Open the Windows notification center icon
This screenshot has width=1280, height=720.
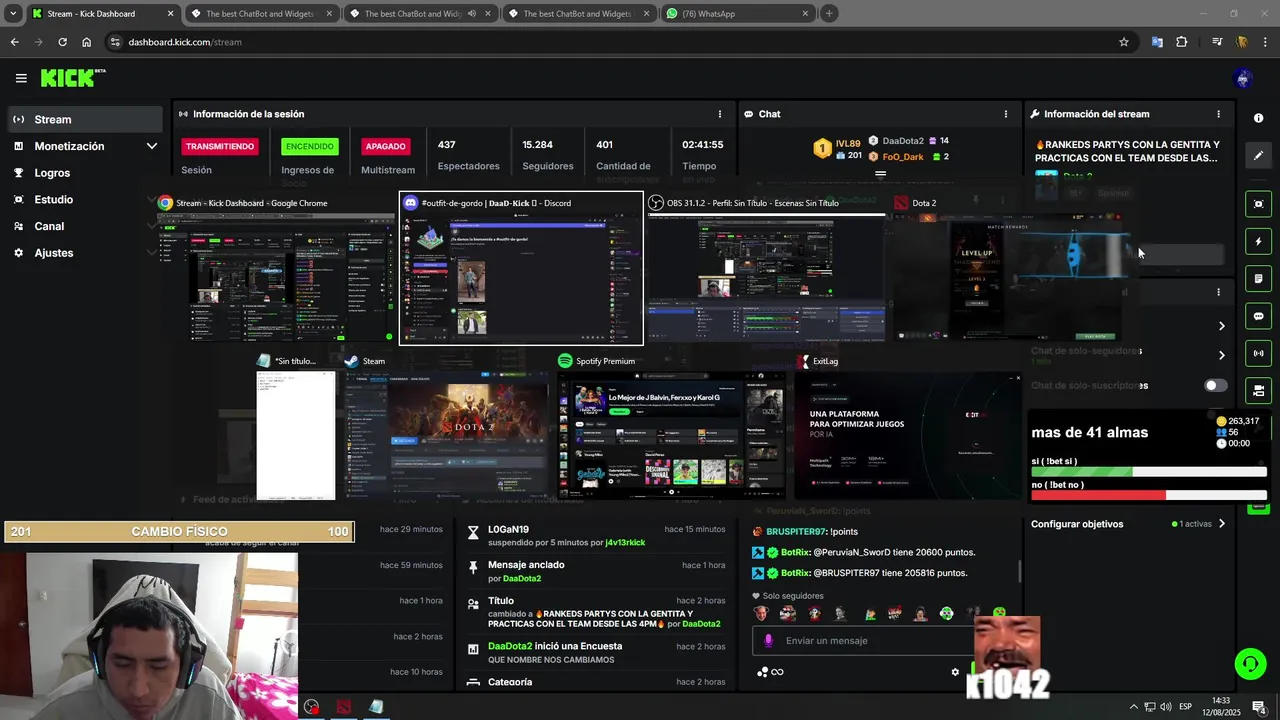click(x=1259, y=707)
